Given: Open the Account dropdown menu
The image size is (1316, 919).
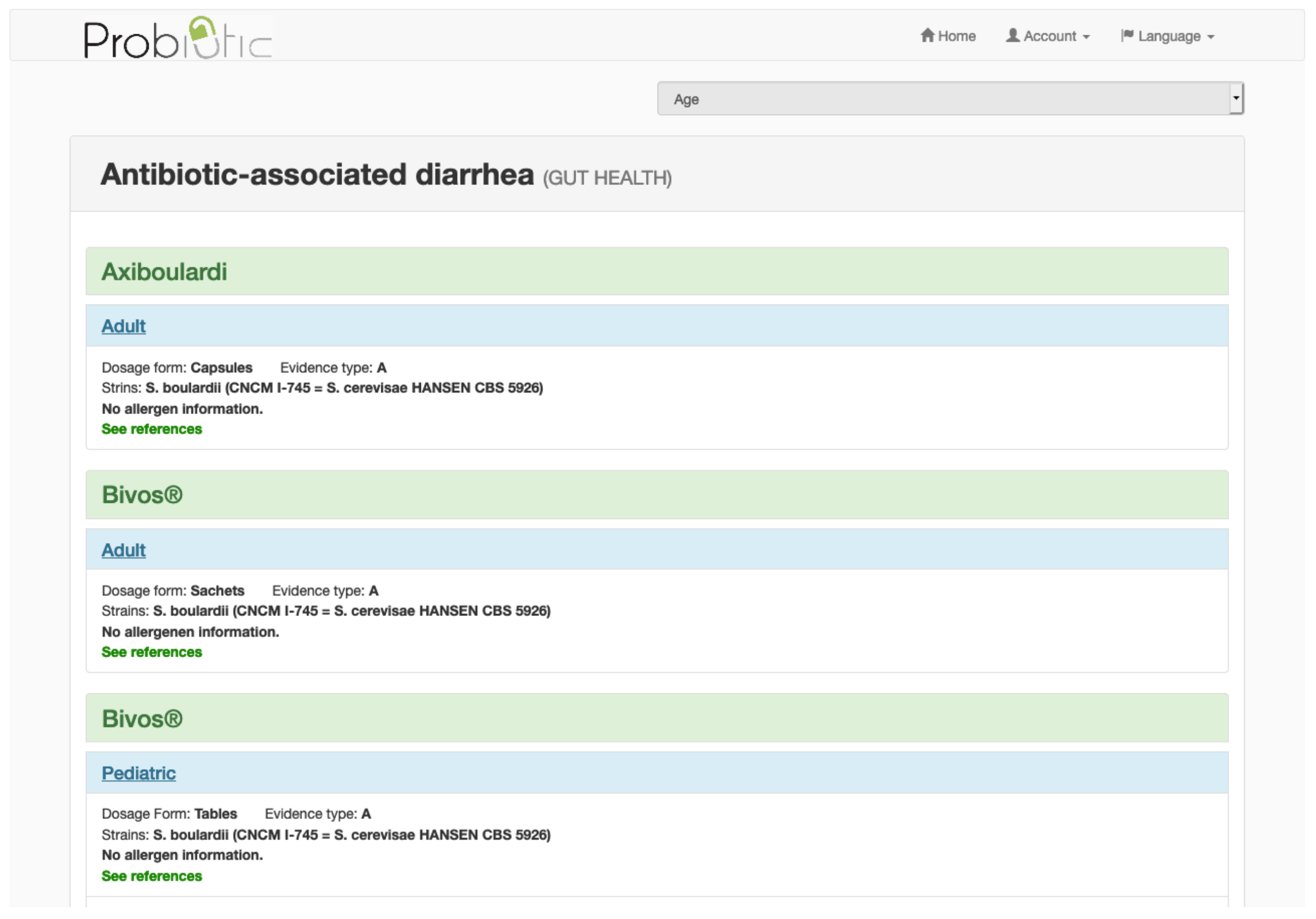Looking at the screenshot, I should (x=1048, y=36).
